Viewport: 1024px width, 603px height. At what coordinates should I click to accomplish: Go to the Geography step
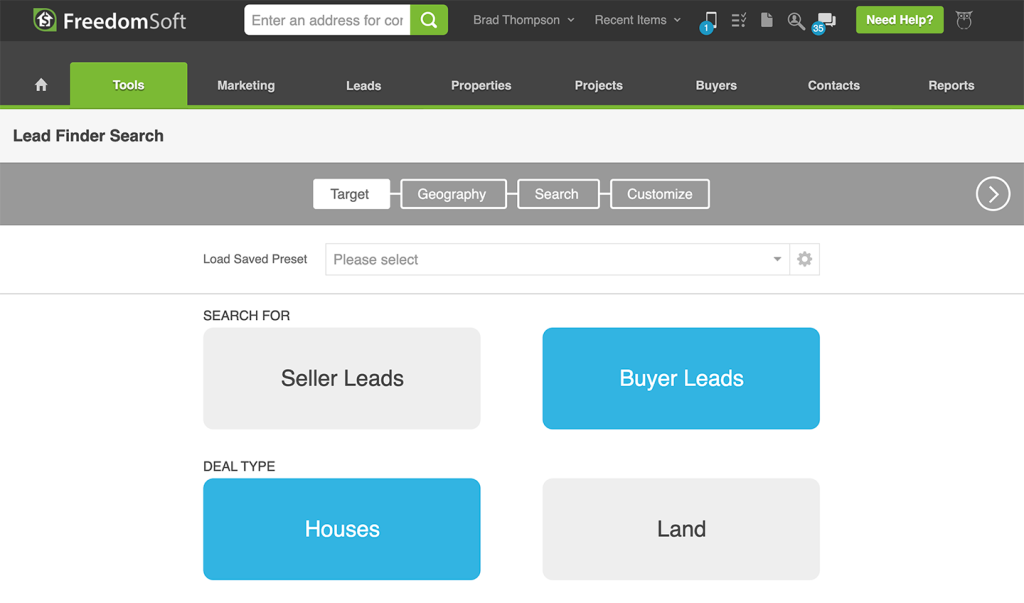point(452,194)
